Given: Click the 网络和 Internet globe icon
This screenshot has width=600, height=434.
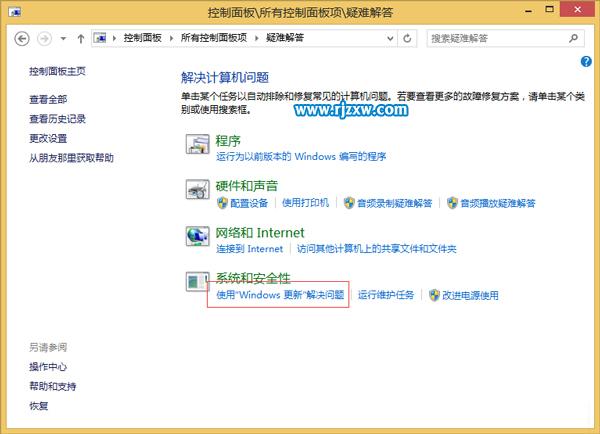Looking at the screenshot, I should point(197,236).
